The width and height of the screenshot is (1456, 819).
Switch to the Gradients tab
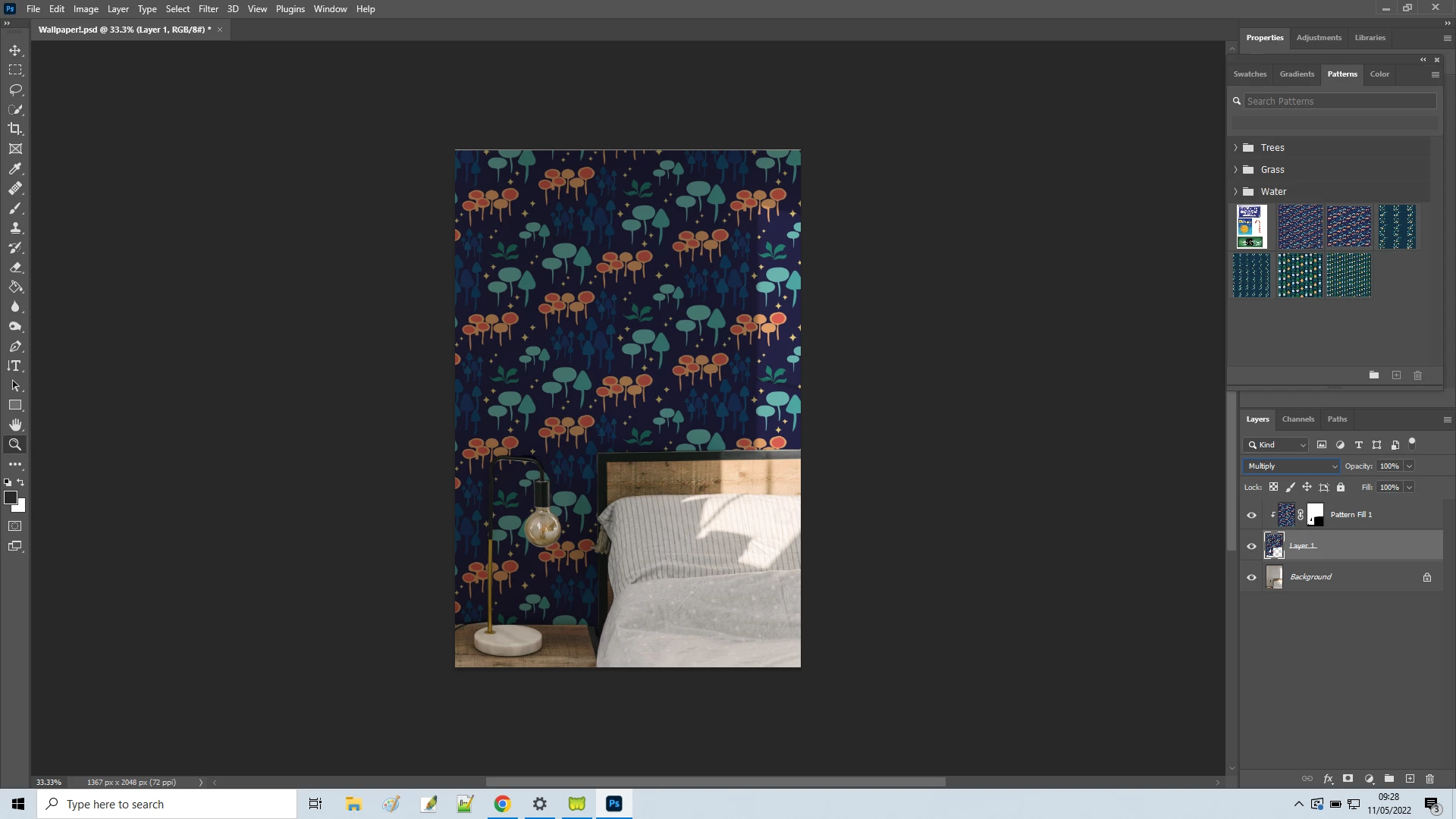coord(1296,74)
